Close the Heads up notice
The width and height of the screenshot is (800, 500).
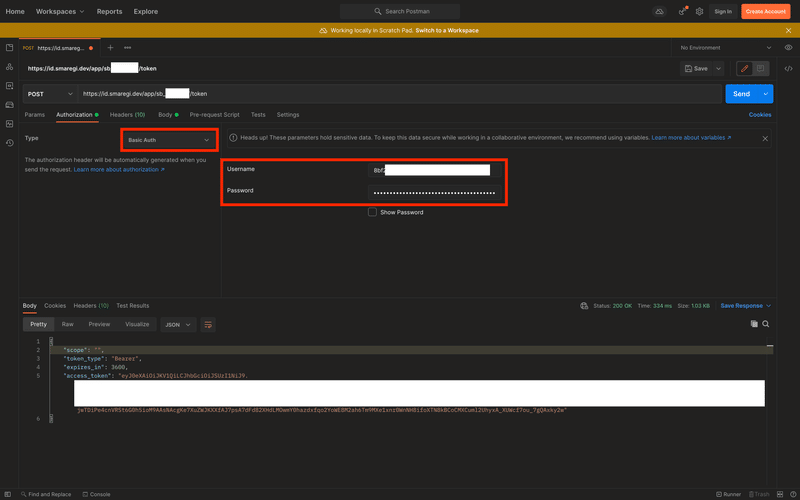pos(765,138)
